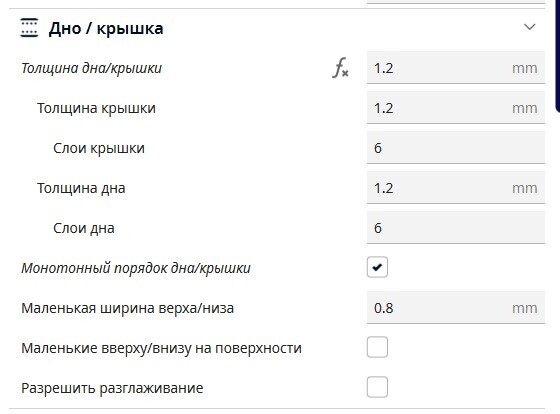This screenshot has width=560, height=414.
Task: Click the Дно / крышка section icon
Action: [x=29, y=28]
